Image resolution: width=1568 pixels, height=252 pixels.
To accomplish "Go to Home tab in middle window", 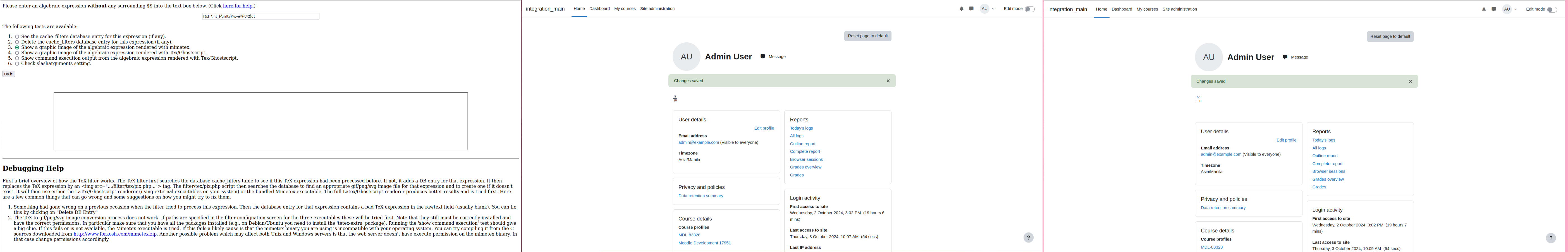I will click(579, 8).
